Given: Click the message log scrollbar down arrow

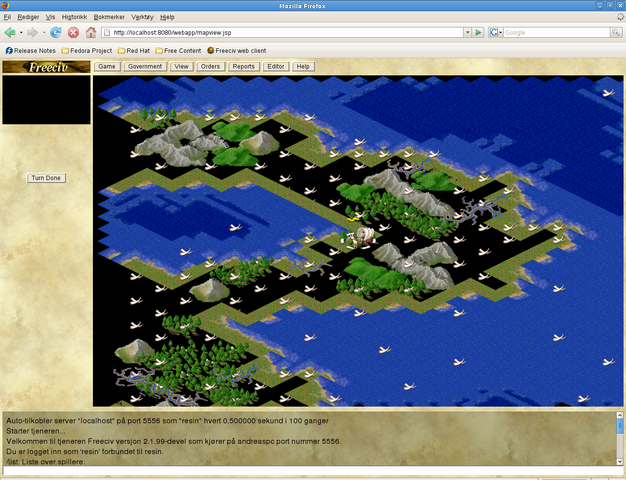Looking at the screenshot, I should click(620, 462).
